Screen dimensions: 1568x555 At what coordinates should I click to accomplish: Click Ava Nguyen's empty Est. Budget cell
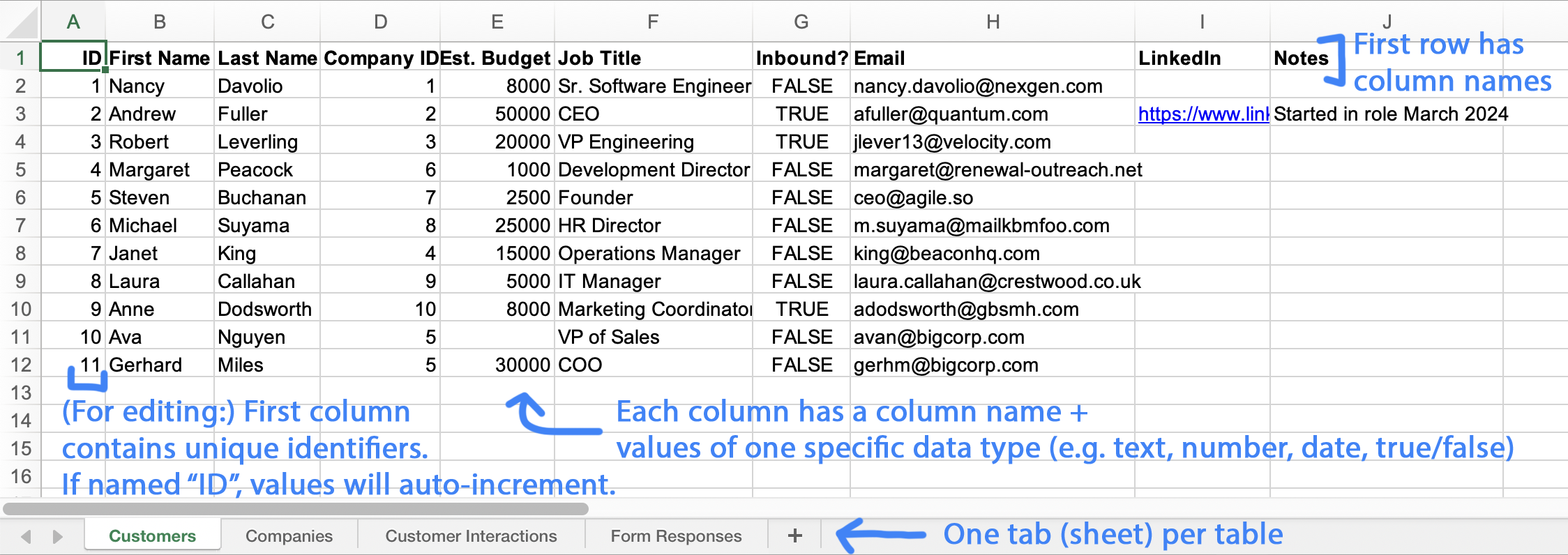coord(497,336)
